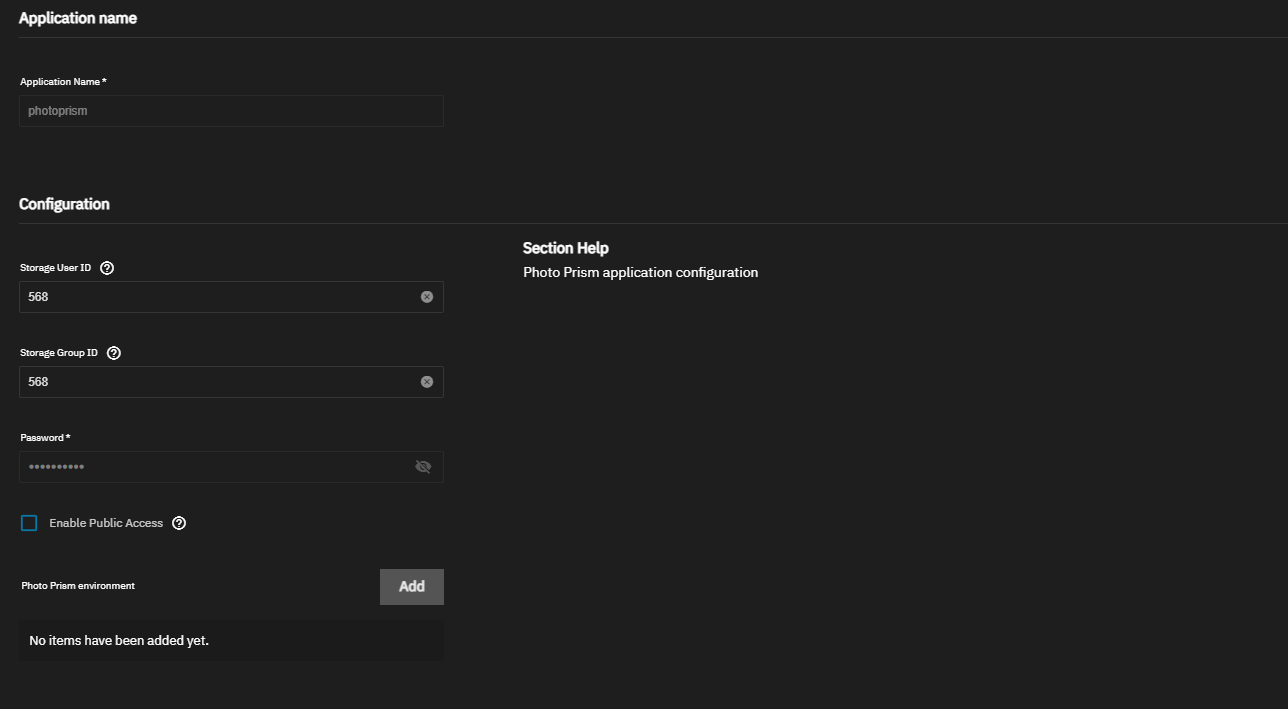The image size is (1288, 709).
Task: Click the 'Section Help' heading
Action: coord(566,248)
